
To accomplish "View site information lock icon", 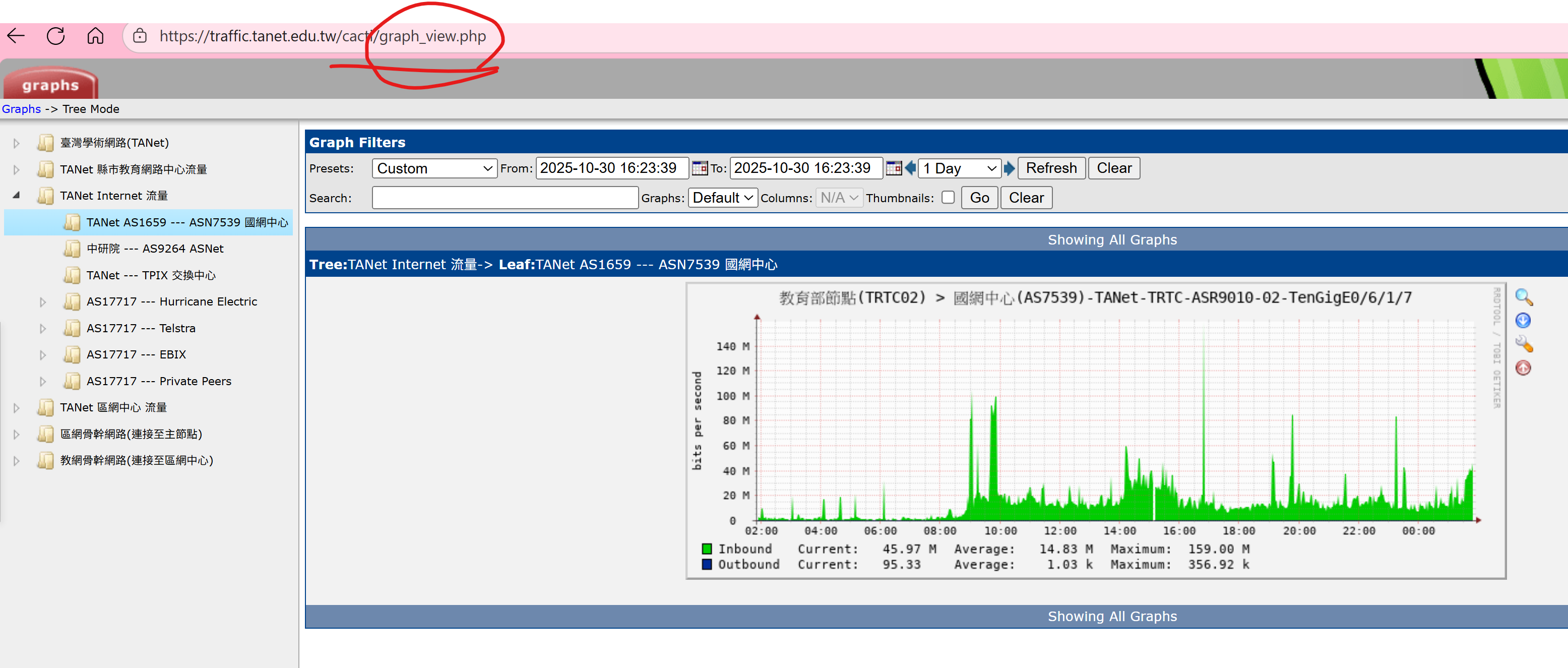I will click(x=140, y=36).
